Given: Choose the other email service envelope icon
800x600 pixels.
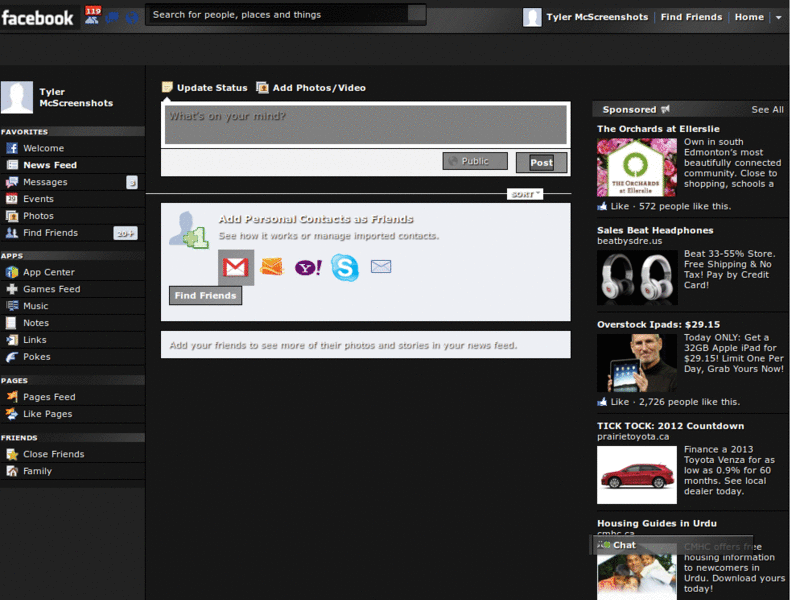Looking at the screenshot, I should coord(381,266).
